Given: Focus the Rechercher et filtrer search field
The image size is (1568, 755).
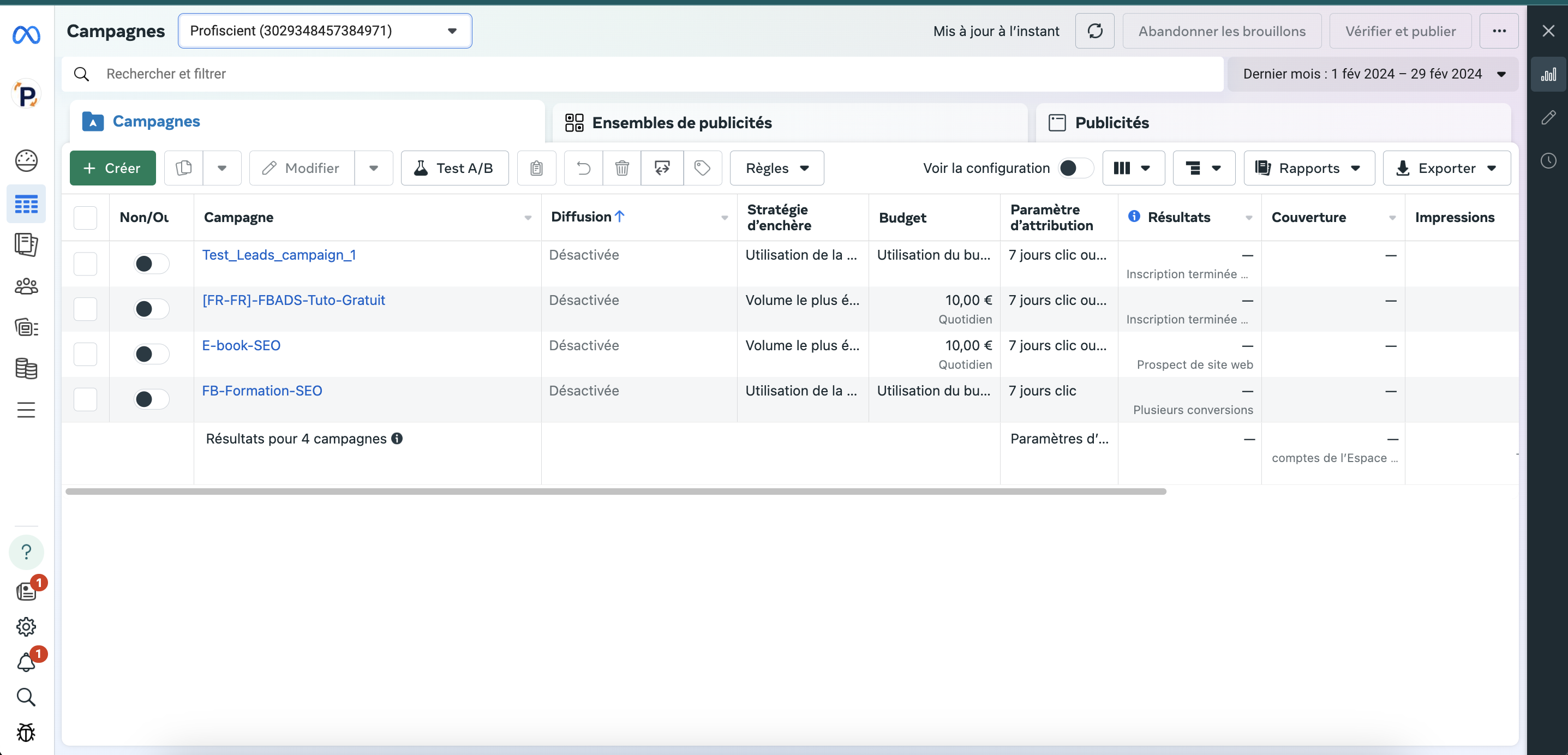Looking at the screenshot, I should click(x=642, y=74).
